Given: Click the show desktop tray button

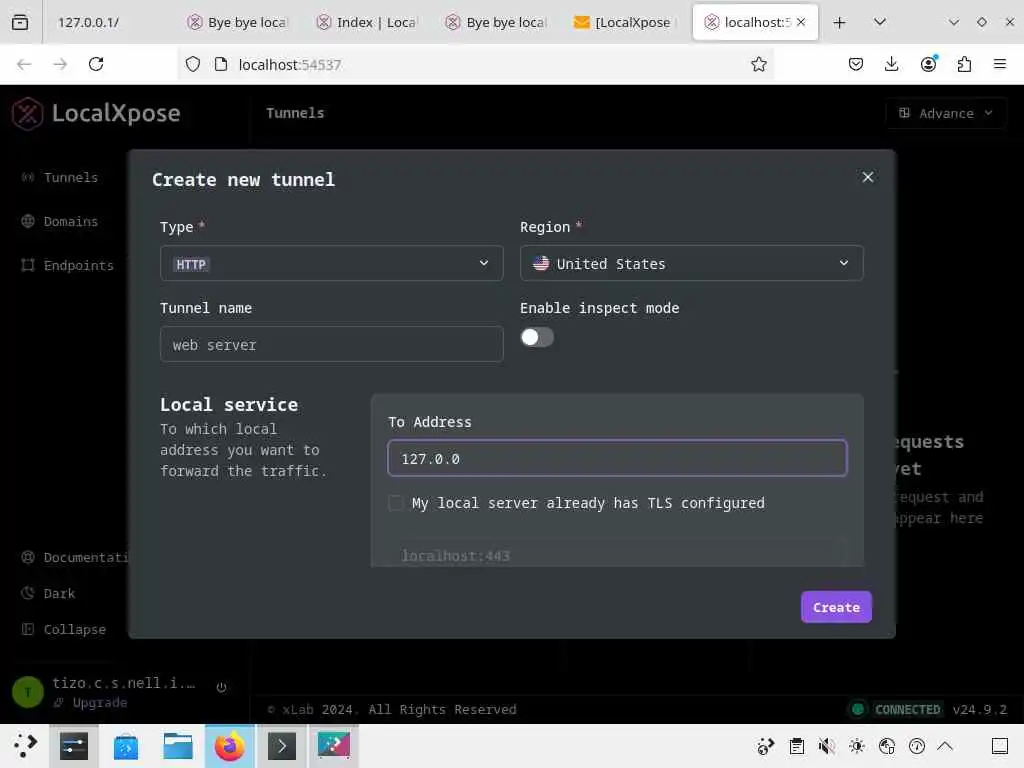Looking at the screenshot, I should (1000, 746).
